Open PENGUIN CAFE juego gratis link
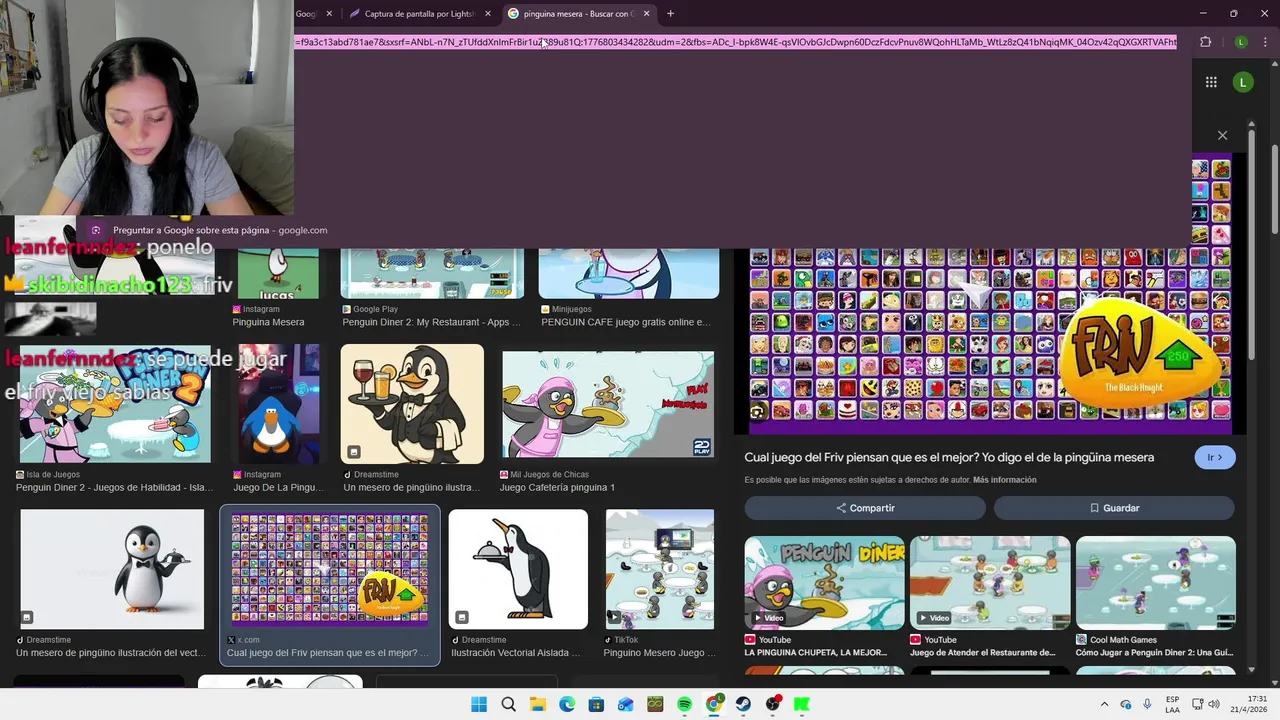Image resolution: width=1280 pixels, height=720 pixels. [x=626, y=322]
